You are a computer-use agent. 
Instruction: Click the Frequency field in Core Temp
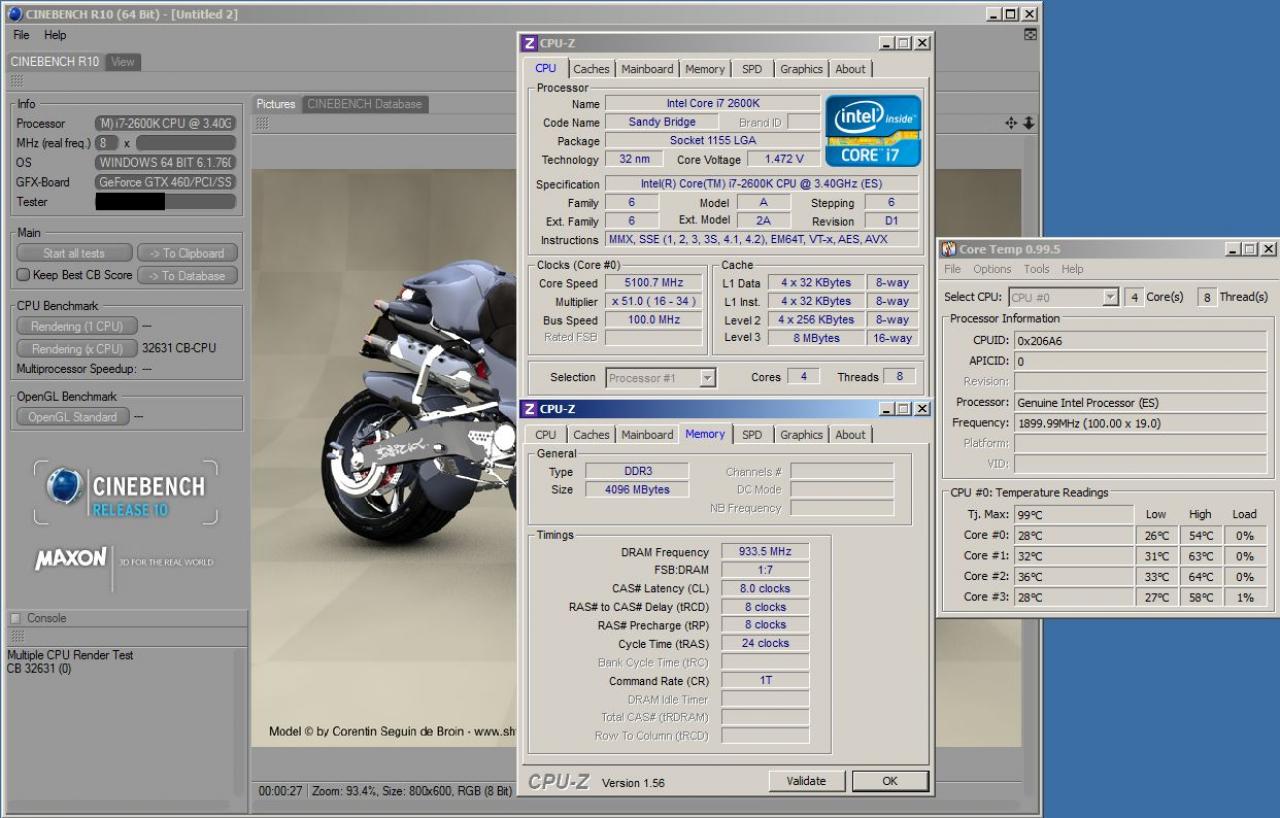click(x=1140, y=423)
